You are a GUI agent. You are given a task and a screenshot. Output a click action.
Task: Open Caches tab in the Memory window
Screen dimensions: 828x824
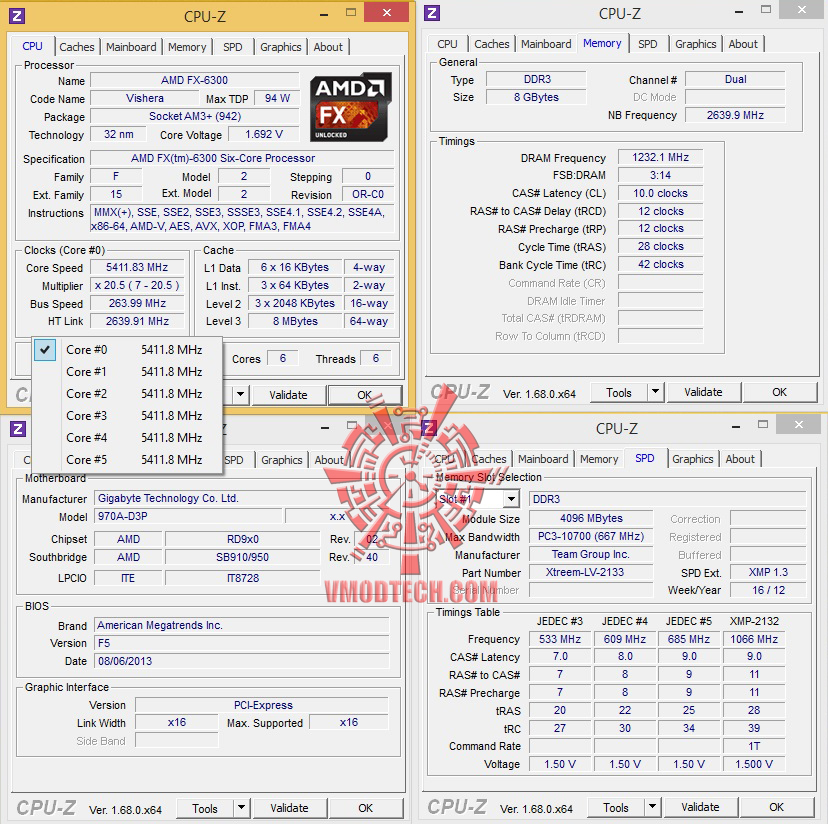tap(492, 44)
